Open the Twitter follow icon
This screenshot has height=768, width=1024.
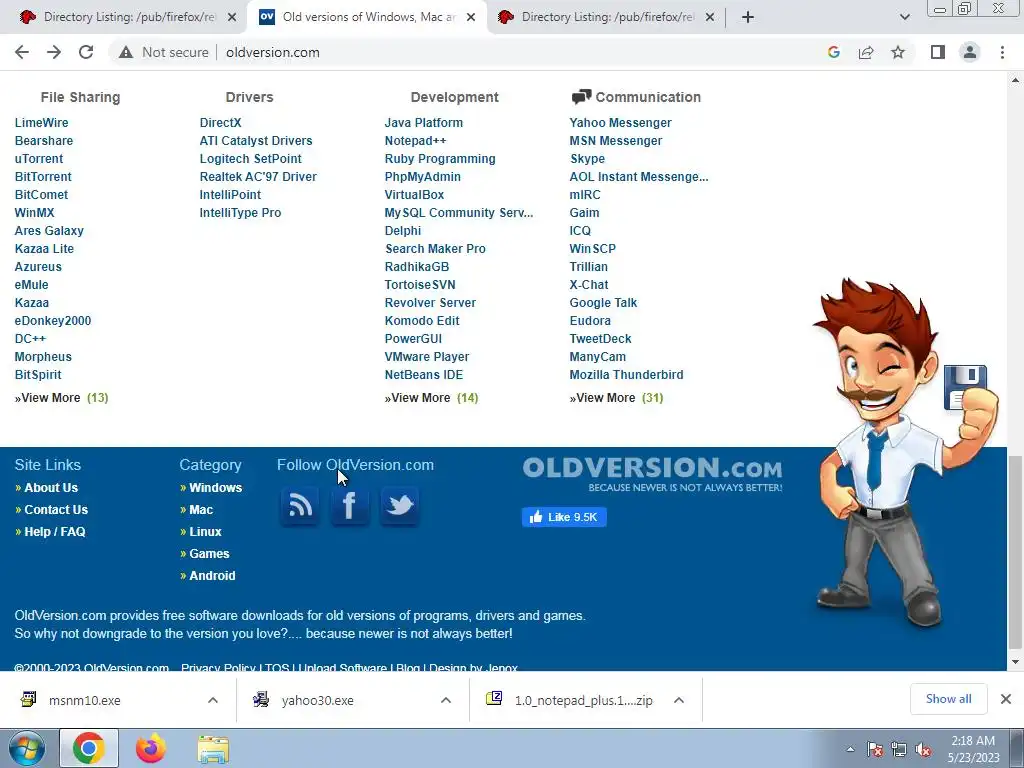pos(400,505)
